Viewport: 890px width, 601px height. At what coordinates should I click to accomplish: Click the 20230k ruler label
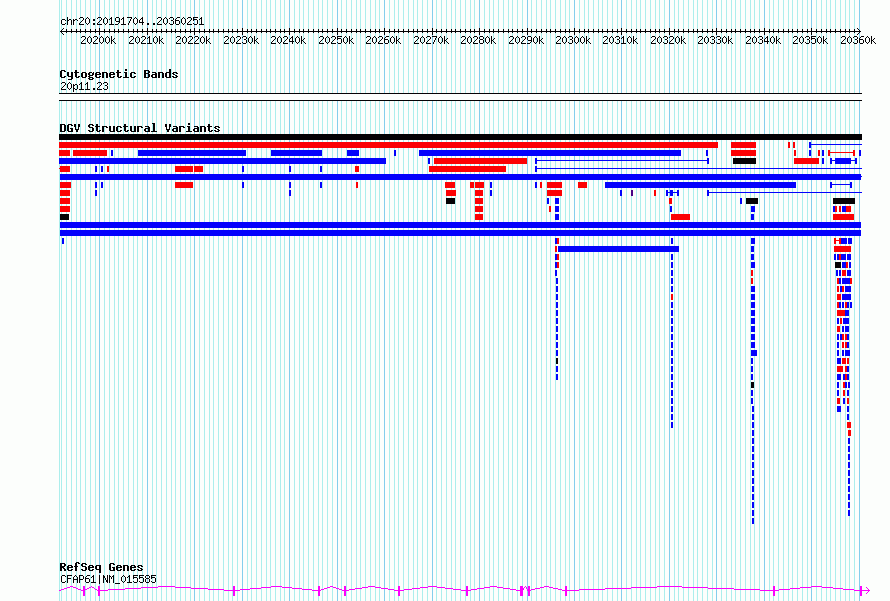point(241,40)
